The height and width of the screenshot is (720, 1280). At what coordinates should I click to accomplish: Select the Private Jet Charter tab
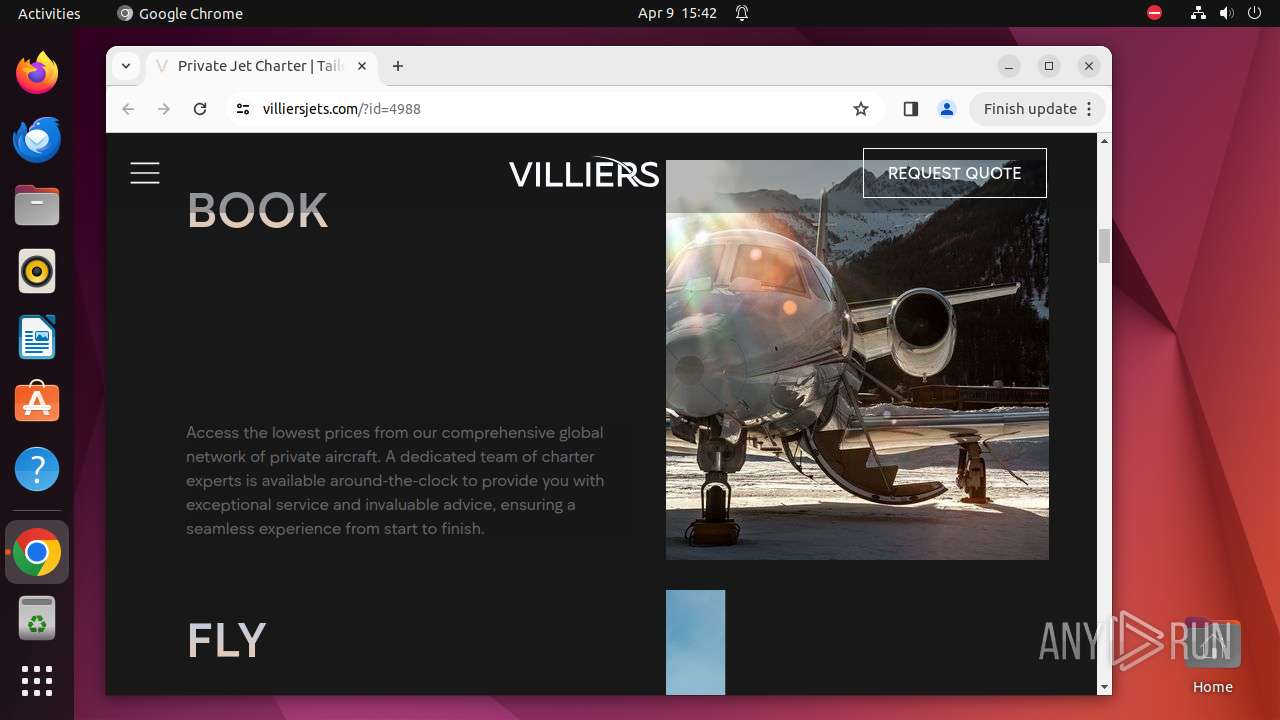click(262, 66)
